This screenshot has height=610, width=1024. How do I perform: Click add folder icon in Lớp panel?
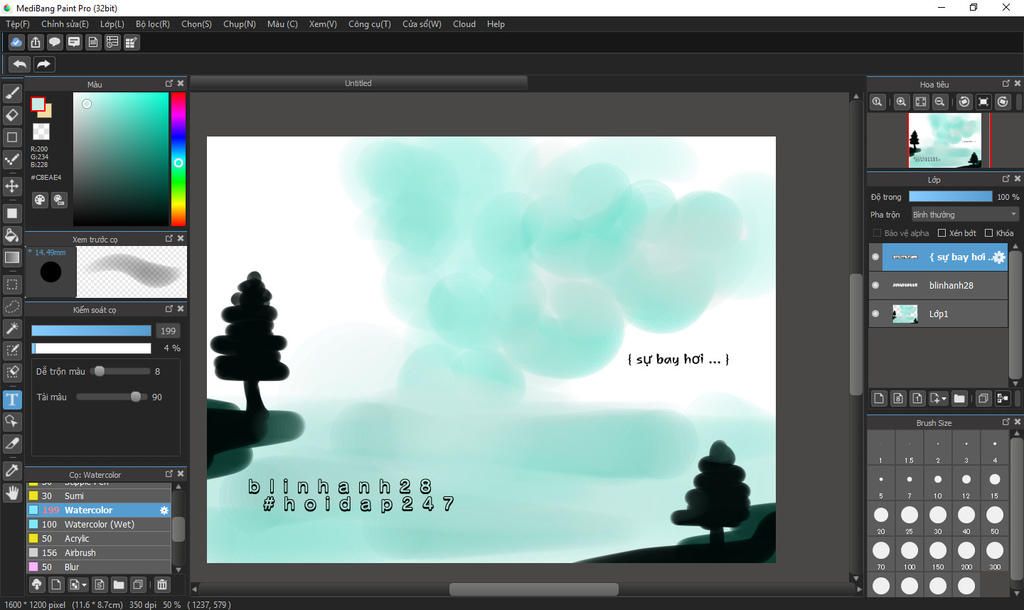click(959, 398)
